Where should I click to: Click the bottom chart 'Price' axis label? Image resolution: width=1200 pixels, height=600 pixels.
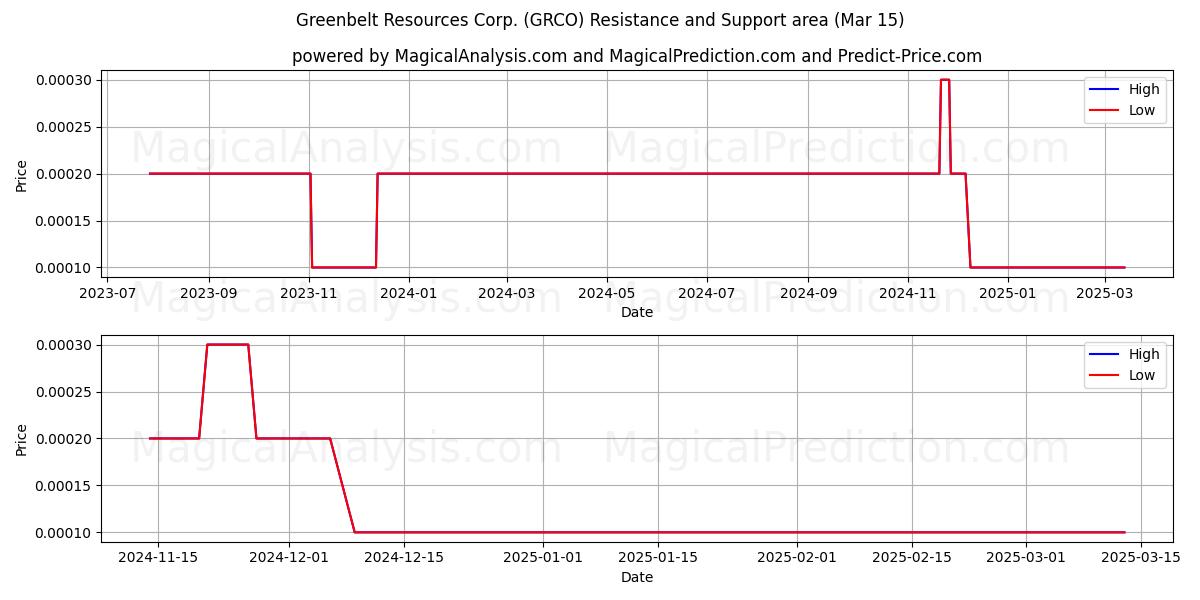pyautogui.click(x=22, y=439)
